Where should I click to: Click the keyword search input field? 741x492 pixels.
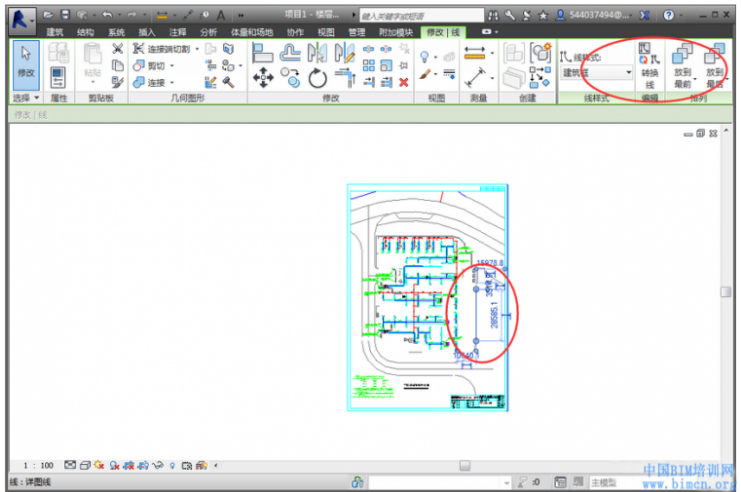(421, 16)
